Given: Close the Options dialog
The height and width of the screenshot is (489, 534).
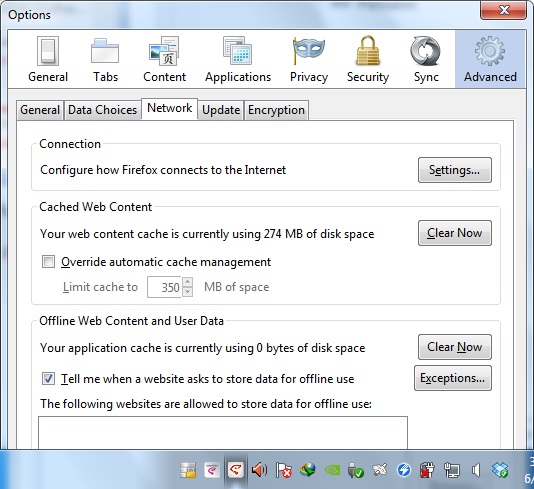Looking at the screenshot, I should click(503, 10).
